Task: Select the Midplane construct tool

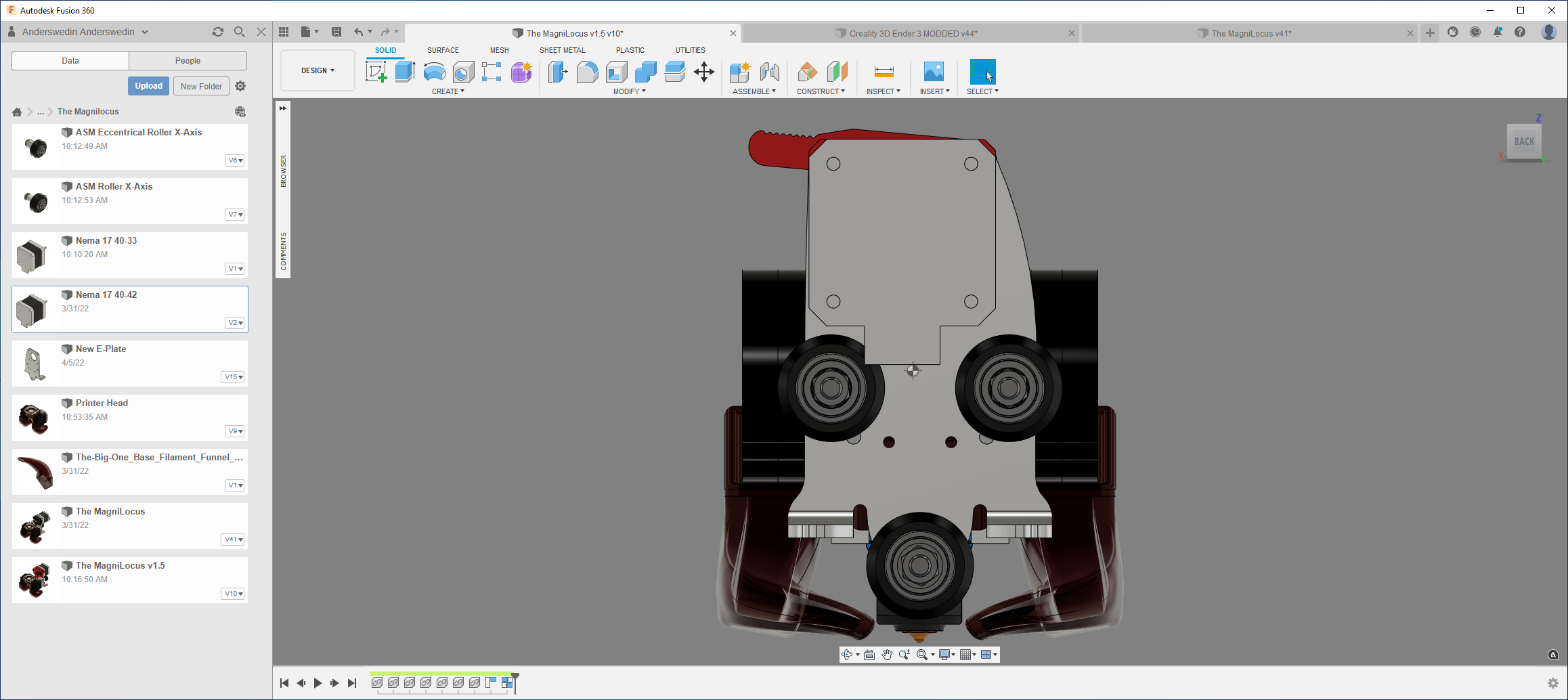Action: (x=837, y=72)
